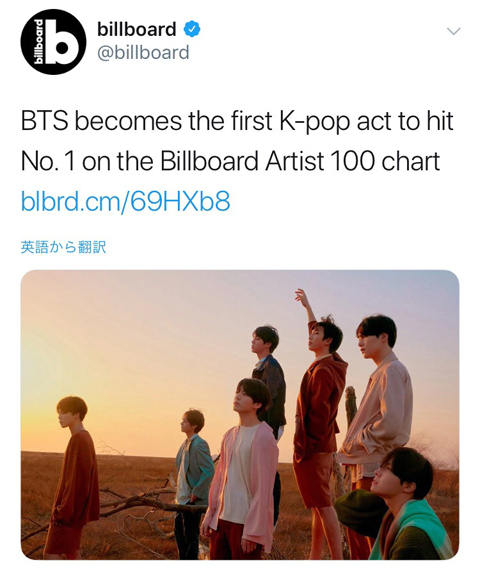
Task: Translate tweet via 英語から翻訳
Action: coord(63,247)
